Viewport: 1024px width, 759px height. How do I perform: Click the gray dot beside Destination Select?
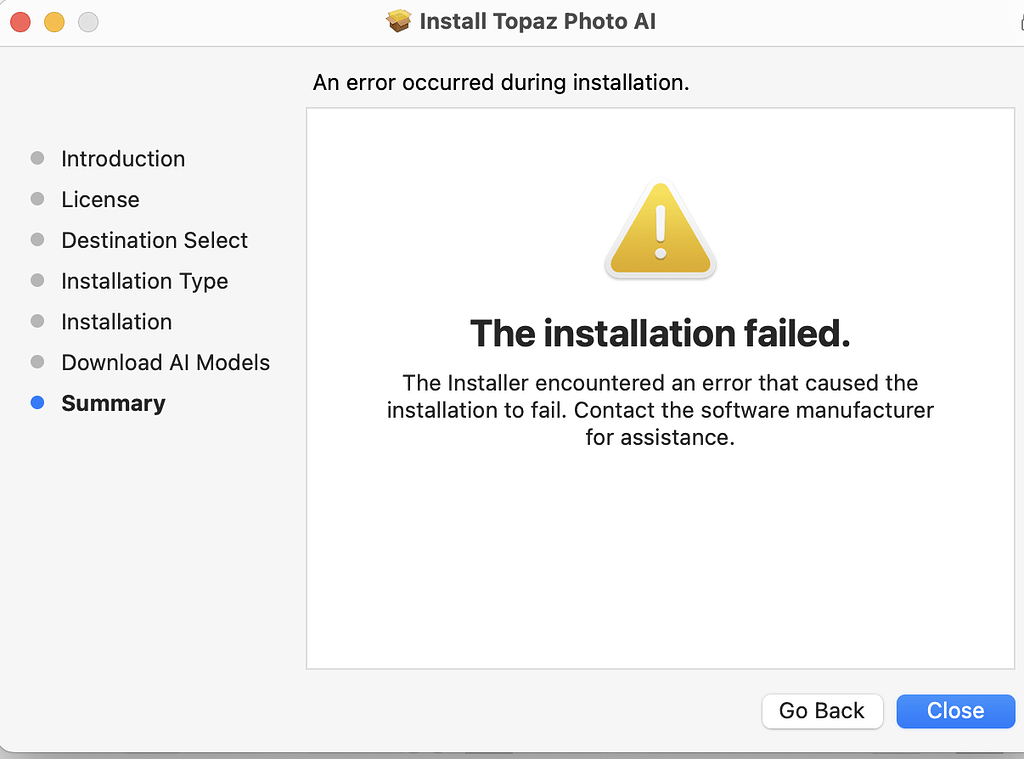[38, 240]
